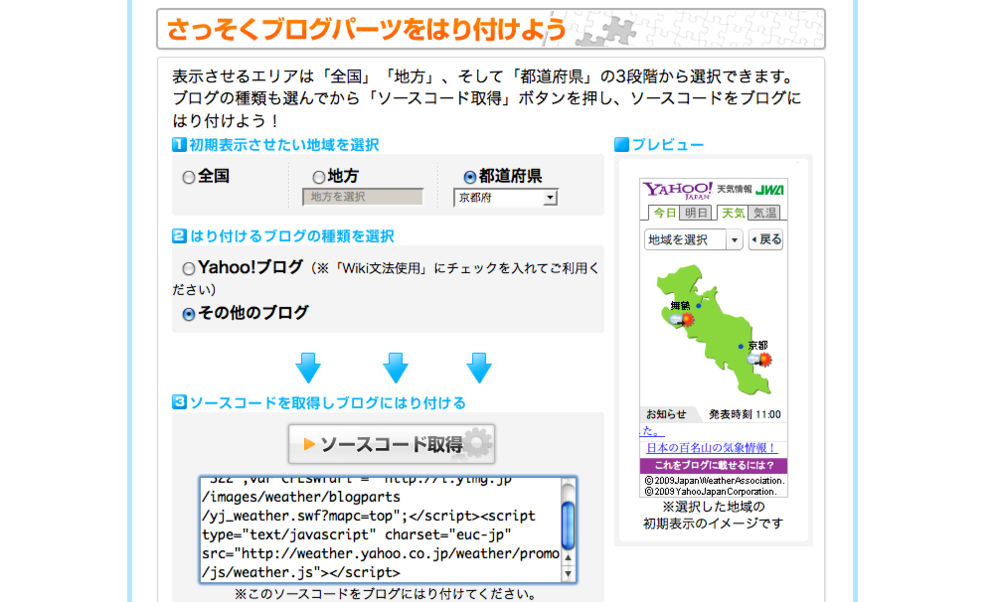The width and height of the screenshot is (1000, 602).
Task: Click the ※選択した地域の caption text
Action: coord(713,507)
